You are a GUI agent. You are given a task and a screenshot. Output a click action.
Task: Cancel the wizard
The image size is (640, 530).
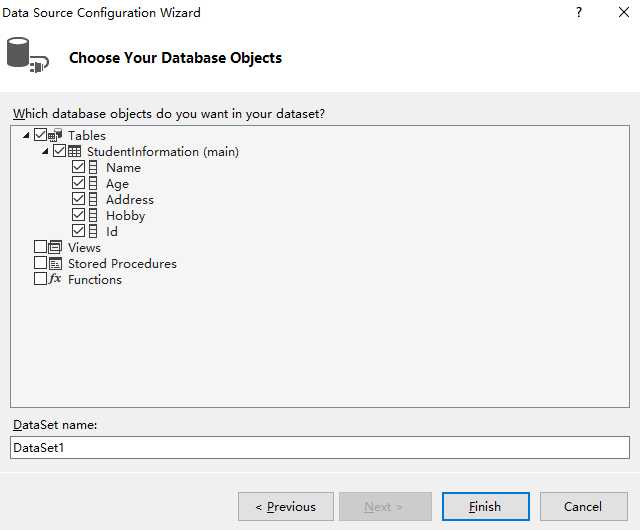[584, 506]
